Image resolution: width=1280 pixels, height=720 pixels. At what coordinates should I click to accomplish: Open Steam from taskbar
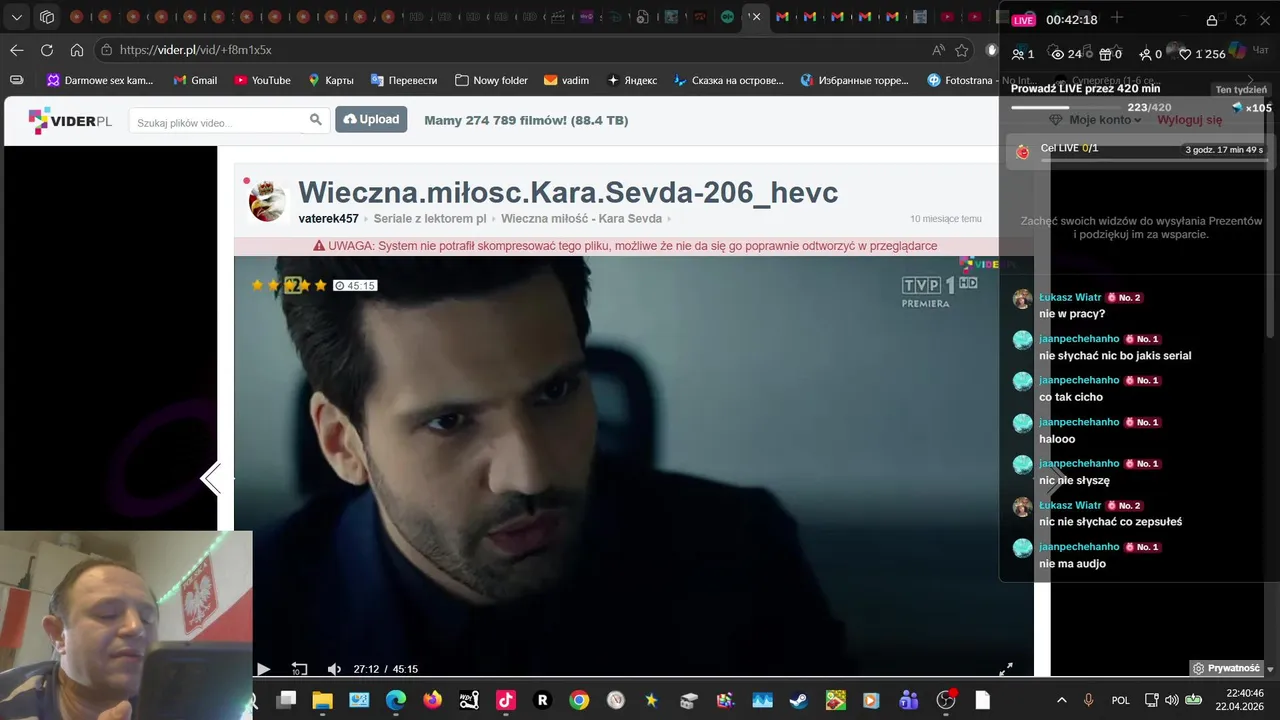(x=799, y=700)
